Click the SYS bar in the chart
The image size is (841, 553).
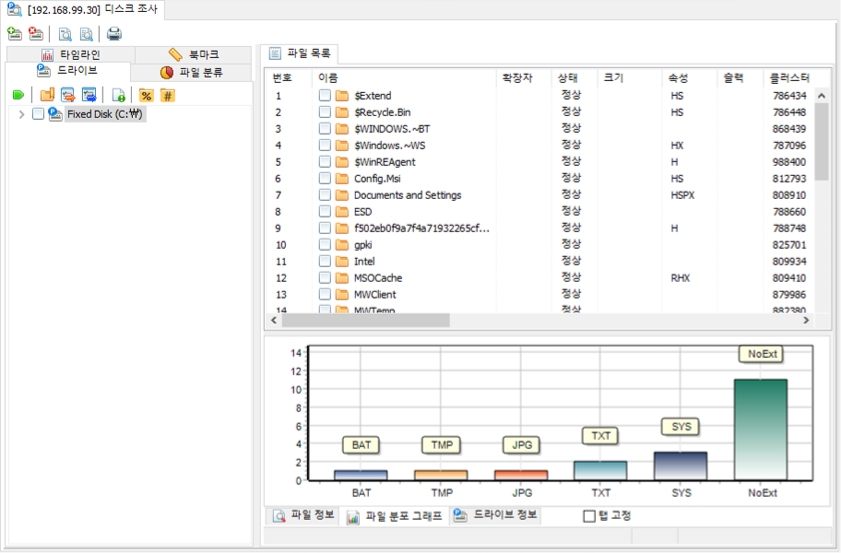681,466
